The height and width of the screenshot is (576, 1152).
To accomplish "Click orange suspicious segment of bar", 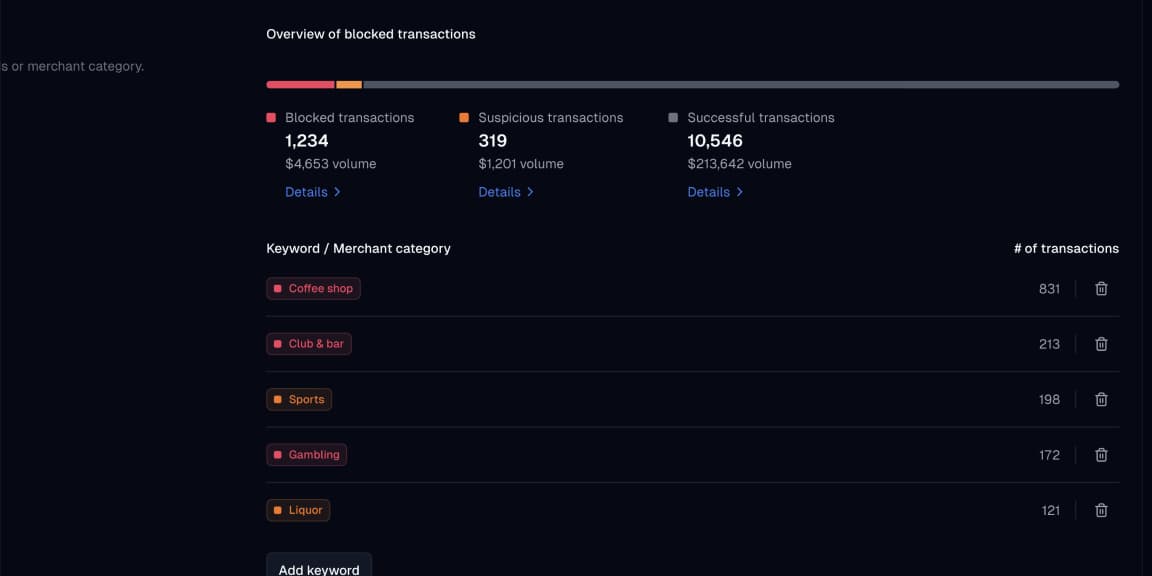I will pos(349,85).
